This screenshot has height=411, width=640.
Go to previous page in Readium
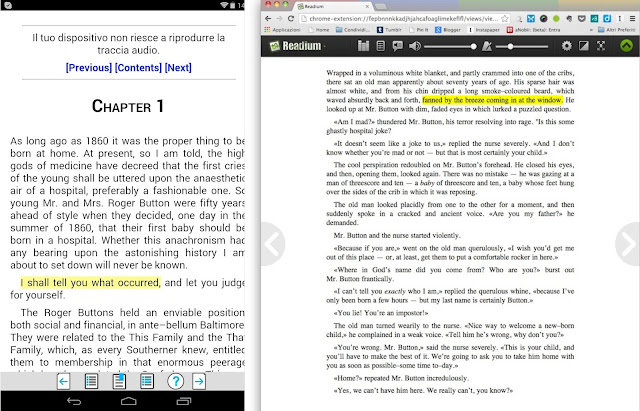(x=271, y=244)
